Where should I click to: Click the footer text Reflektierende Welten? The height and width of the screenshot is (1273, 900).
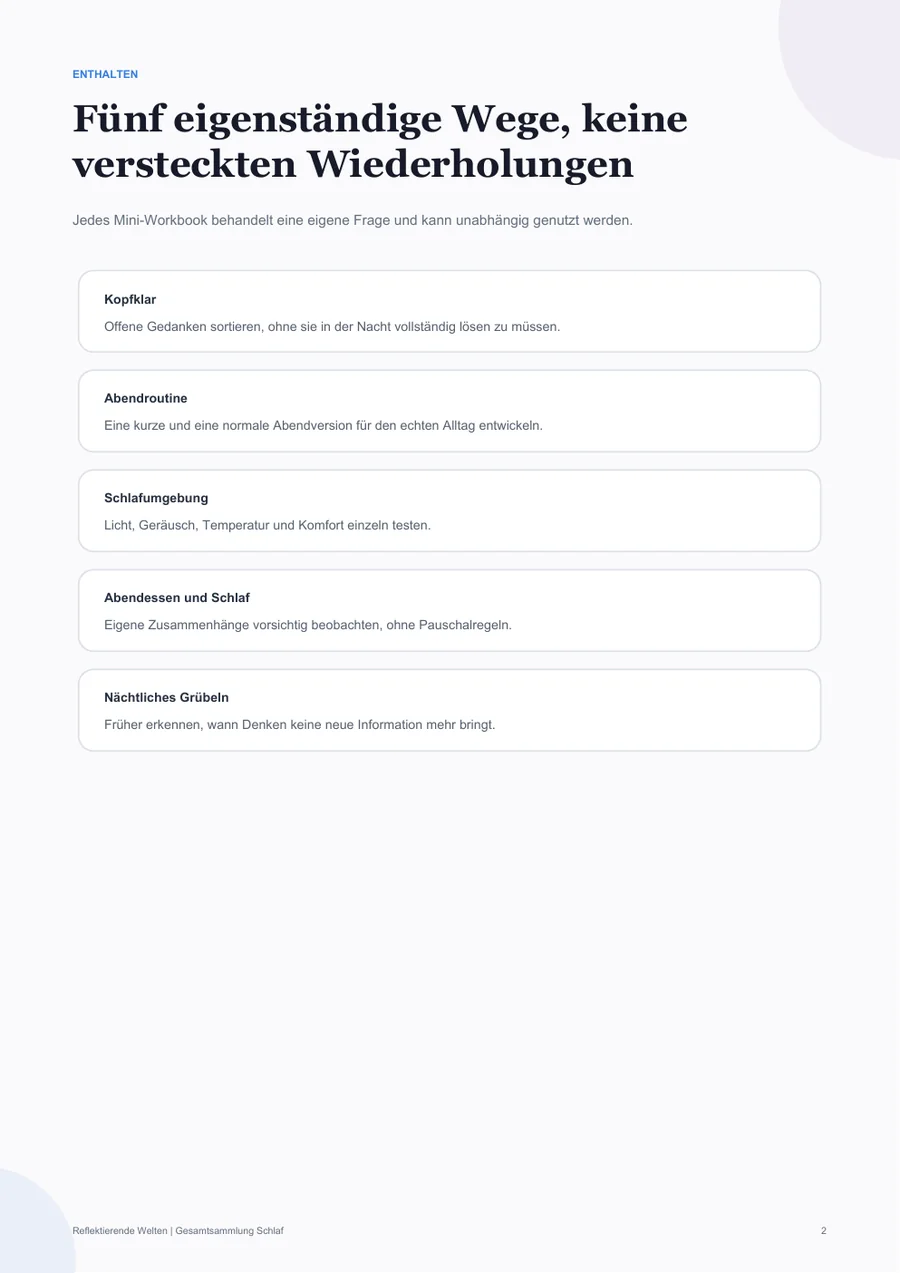pos(120,1231)
